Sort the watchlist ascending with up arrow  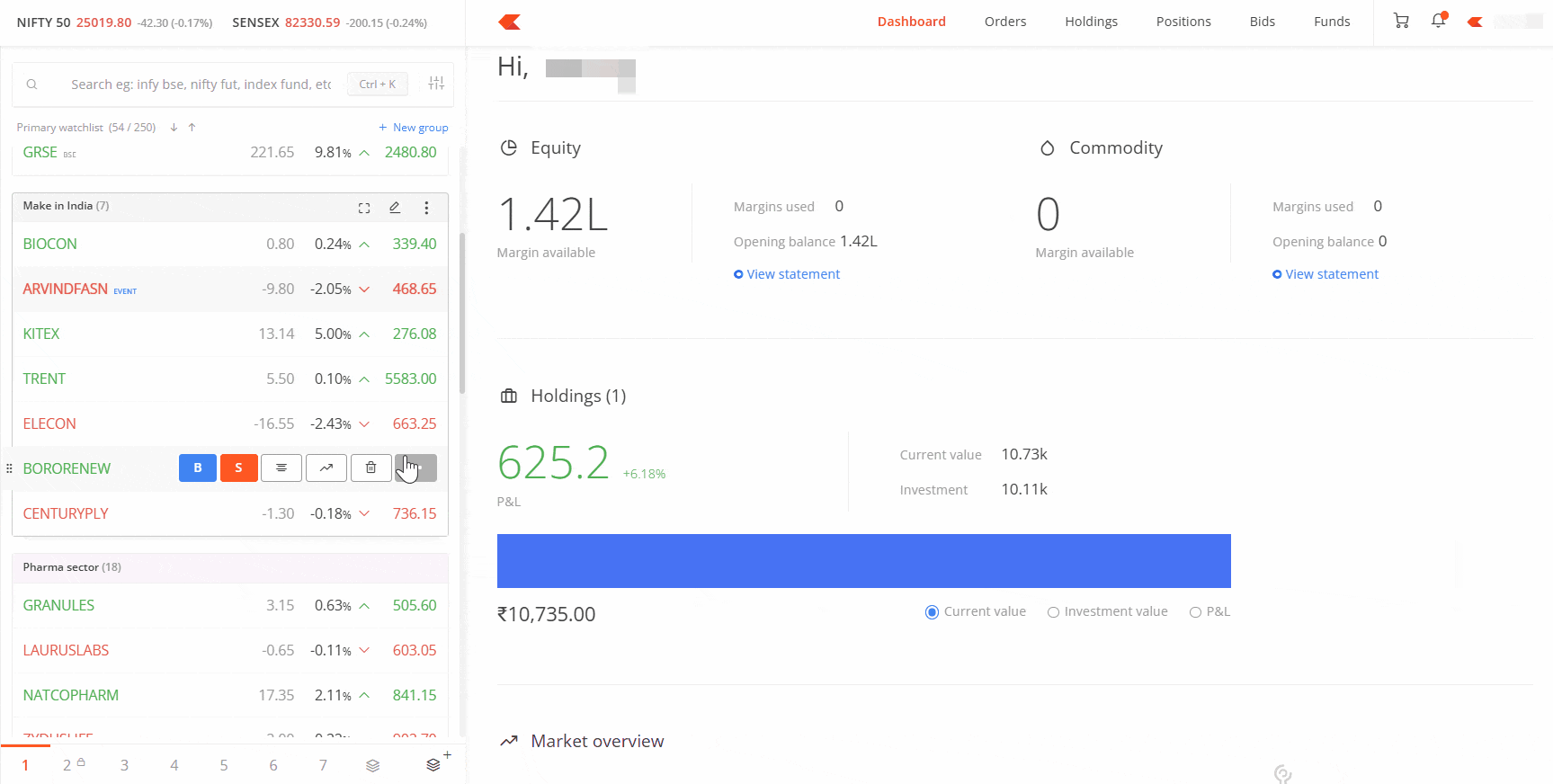tap(192, 128)
